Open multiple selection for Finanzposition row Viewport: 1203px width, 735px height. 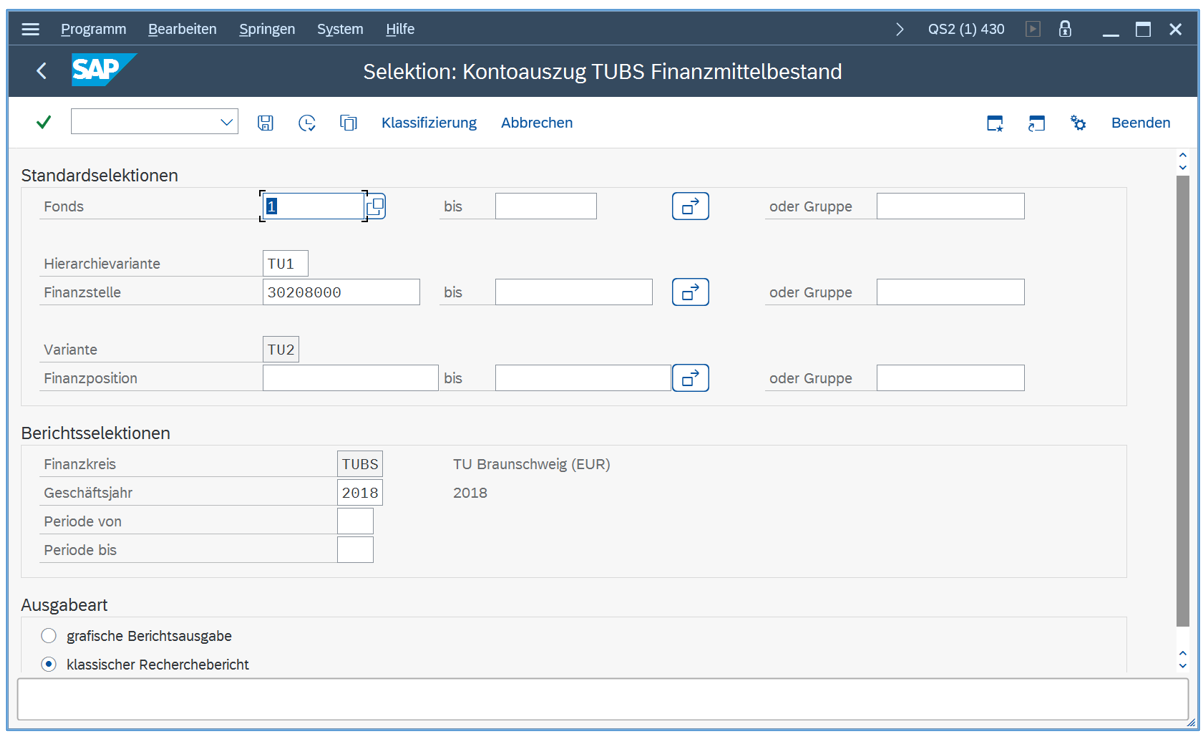coord(690,378)
